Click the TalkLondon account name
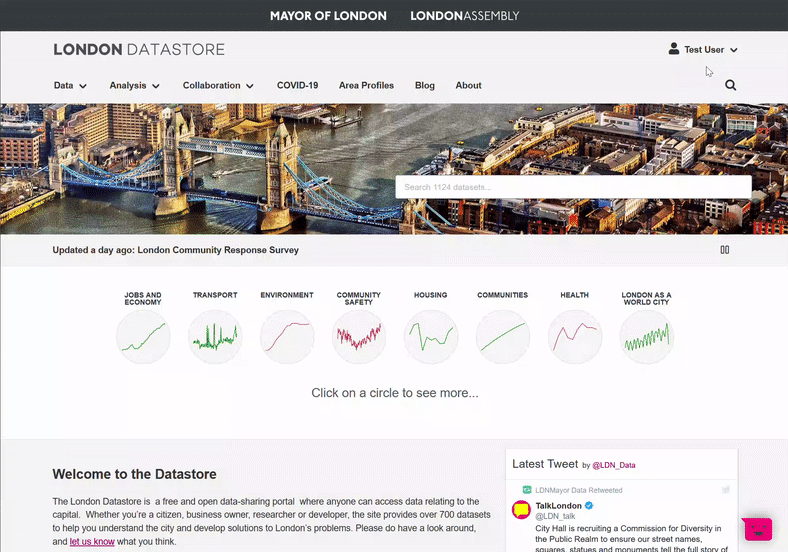788x552 pixels. pos(558,506)
